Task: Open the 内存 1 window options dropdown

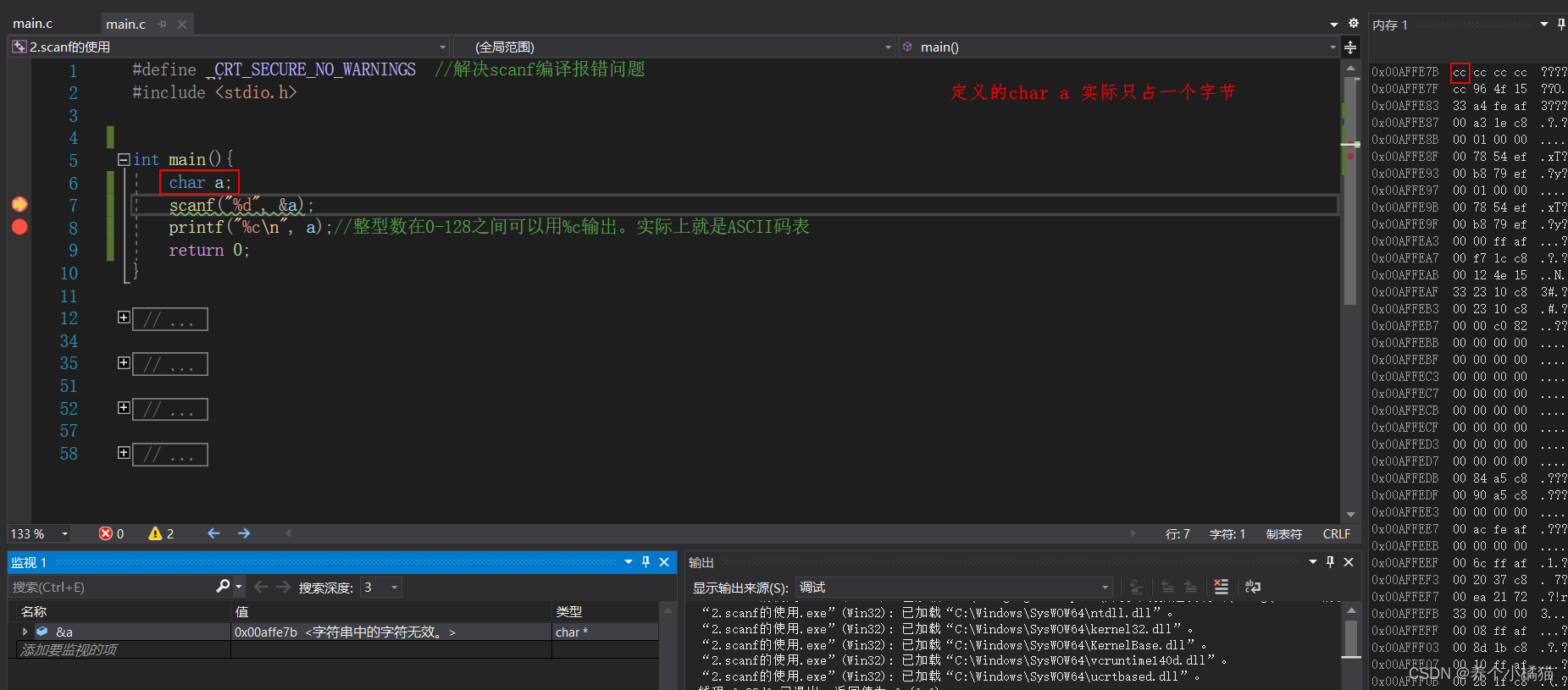Action: tap(1544, 24)
